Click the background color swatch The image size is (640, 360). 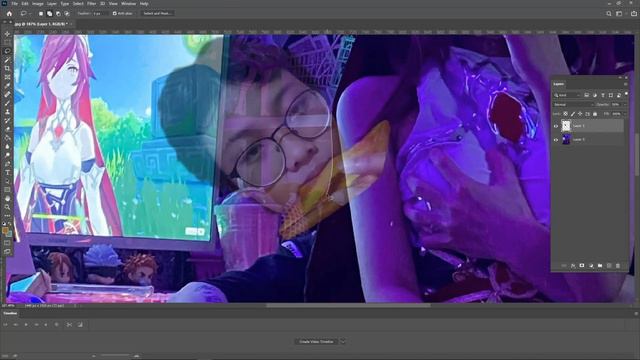pos(10,234)
